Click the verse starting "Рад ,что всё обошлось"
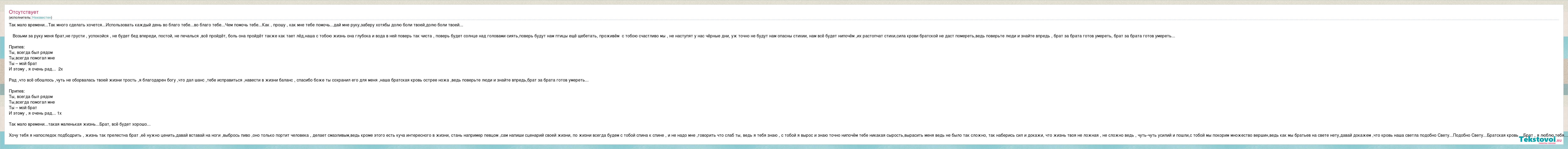This screenshot has width=1568, height=149. tap(299, 80)
